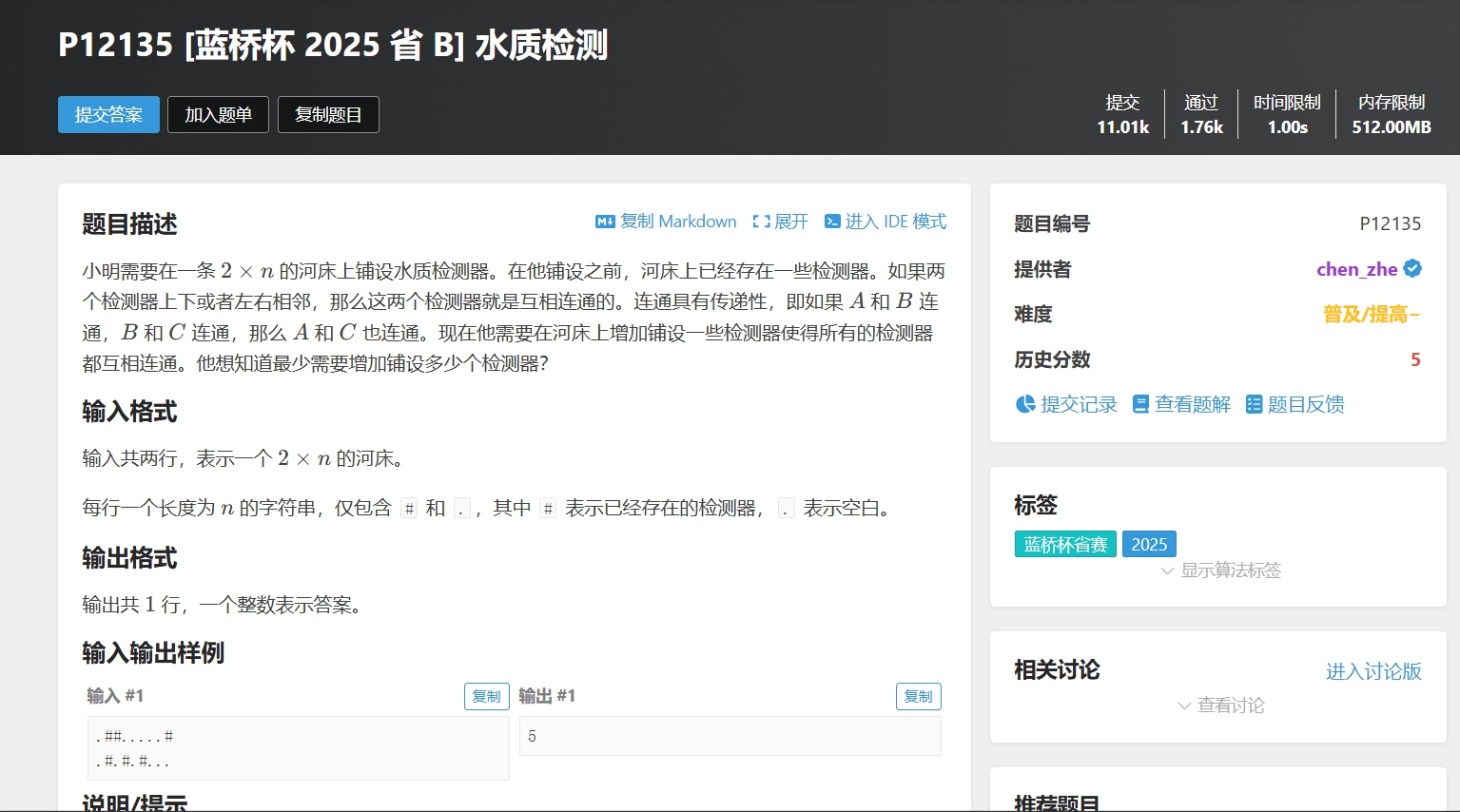
Task: Click the list icon for 题目反馈
Action: pos(1254,404)
